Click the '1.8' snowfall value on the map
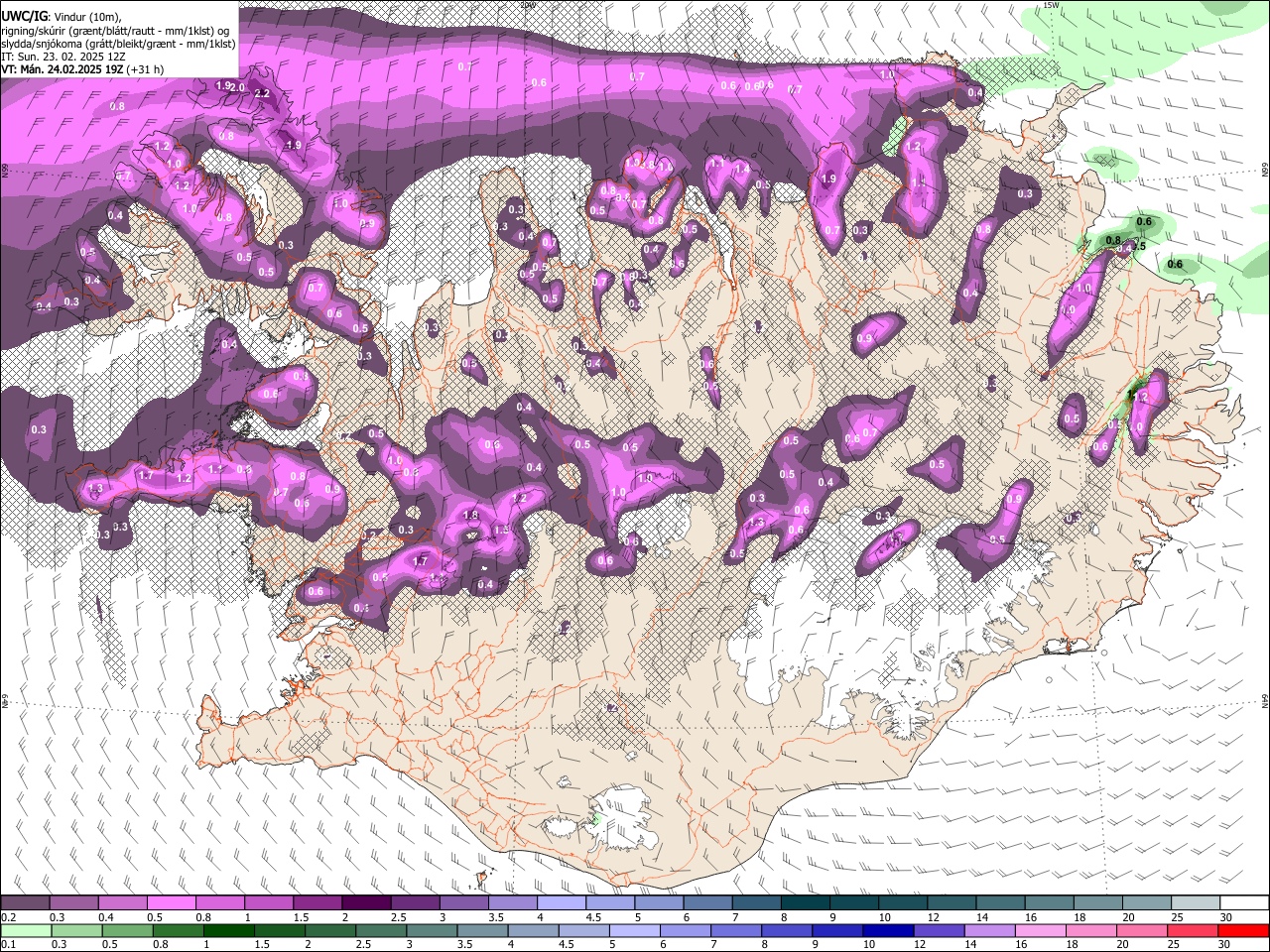1270x952 pixels. [x=471, y=516]
